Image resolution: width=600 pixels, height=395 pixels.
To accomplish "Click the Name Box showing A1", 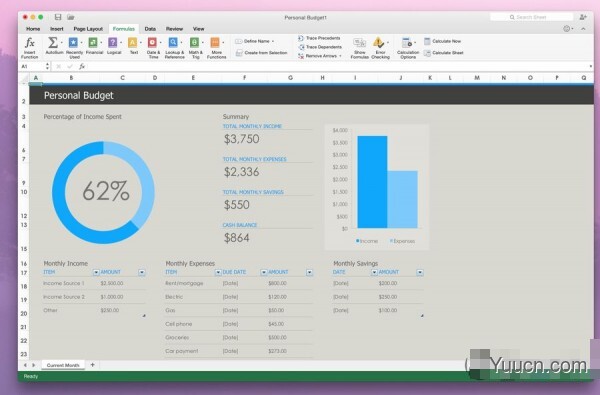I will (32, 67).
